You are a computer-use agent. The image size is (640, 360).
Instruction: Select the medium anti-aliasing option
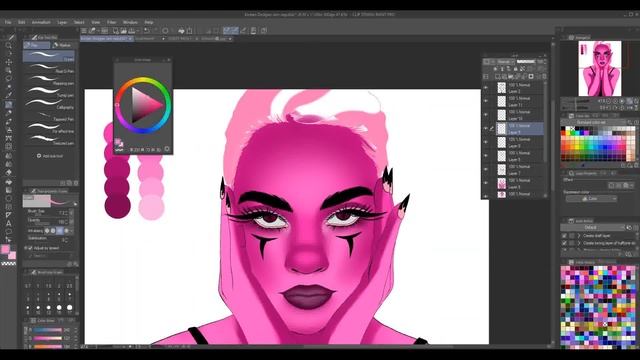click(60, 231)
